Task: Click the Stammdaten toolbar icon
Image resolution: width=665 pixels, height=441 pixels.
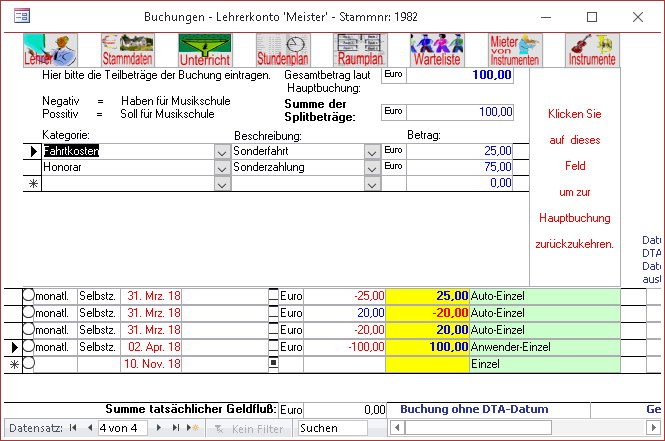Action: pyautogui.click(x=127, y=51)
